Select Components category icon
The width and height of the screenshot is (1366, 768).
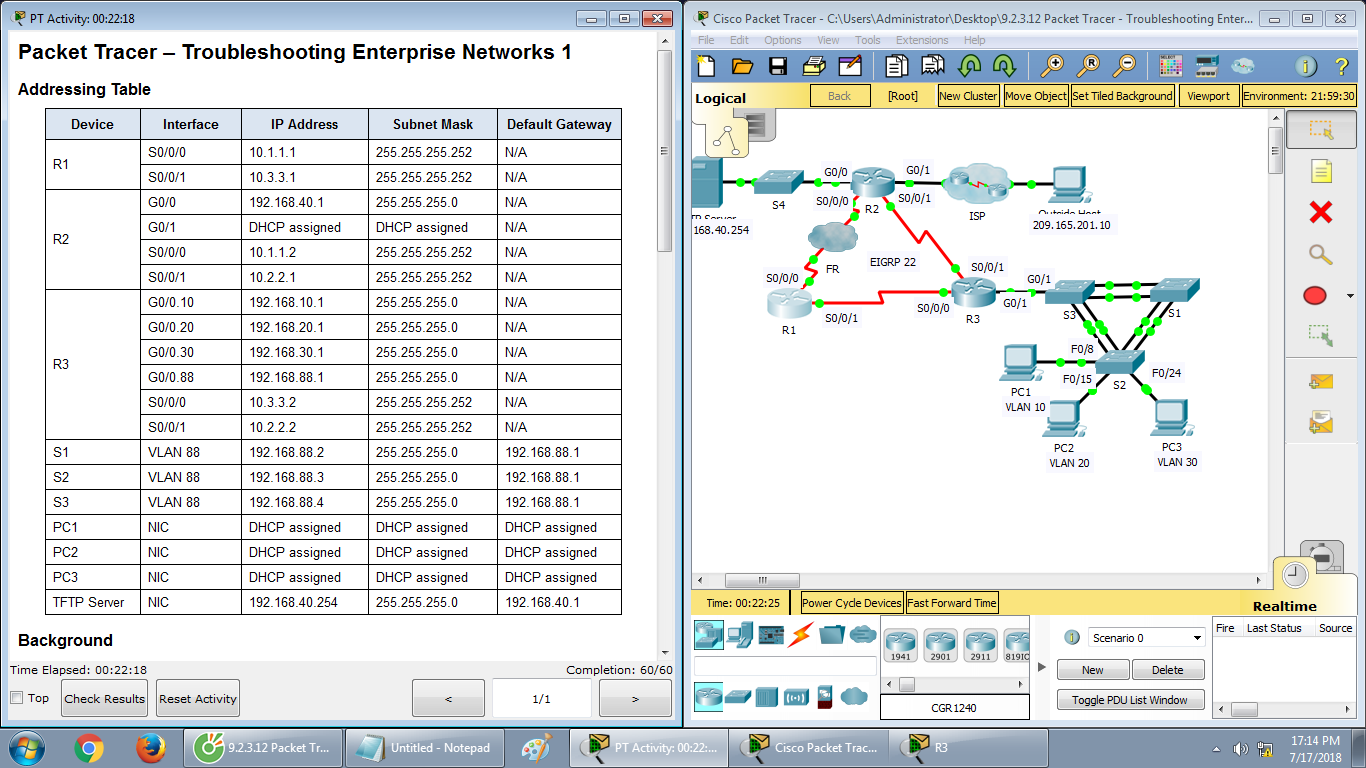[x=771, y=633]
